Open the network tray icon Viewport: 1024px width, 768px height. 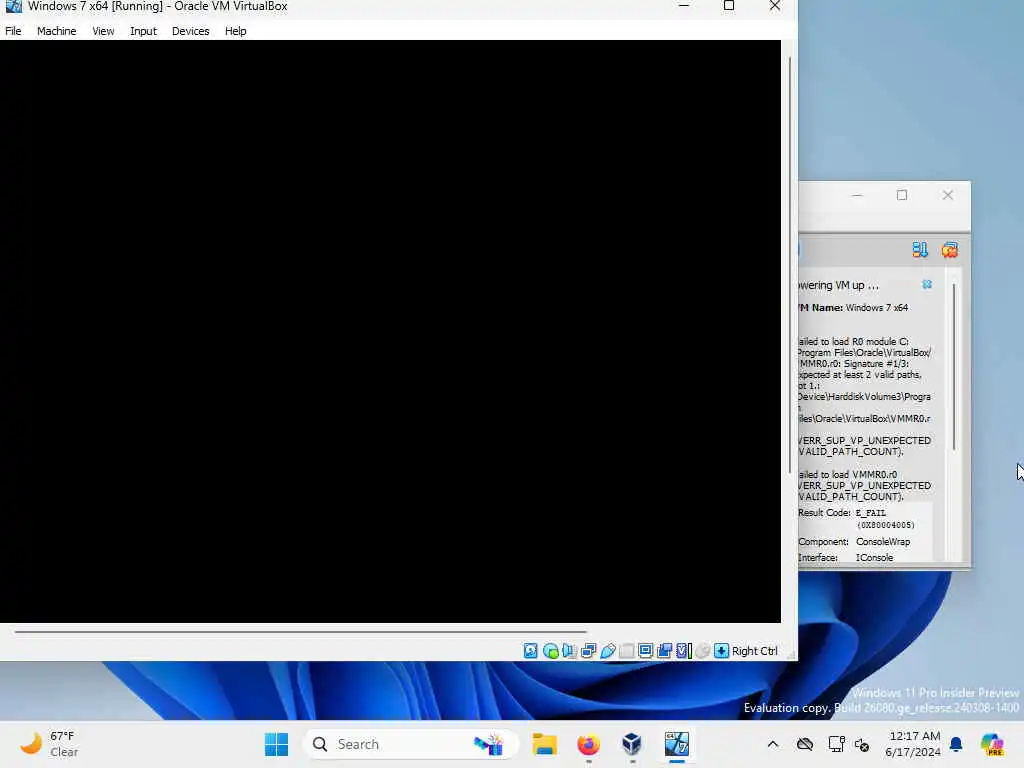[837, 744]
